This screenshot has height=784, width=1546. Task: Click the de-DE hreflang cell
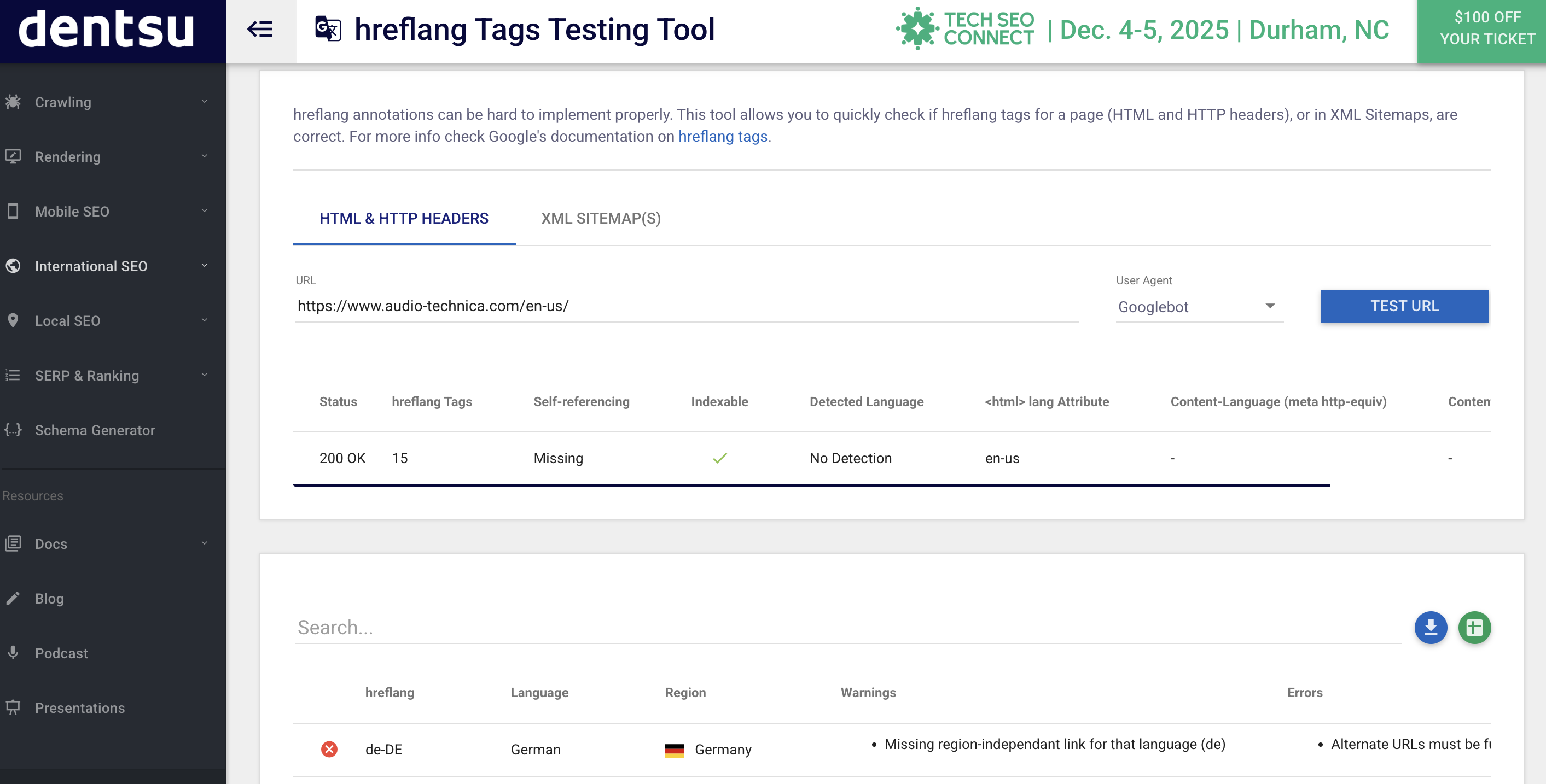click(383, 749)
